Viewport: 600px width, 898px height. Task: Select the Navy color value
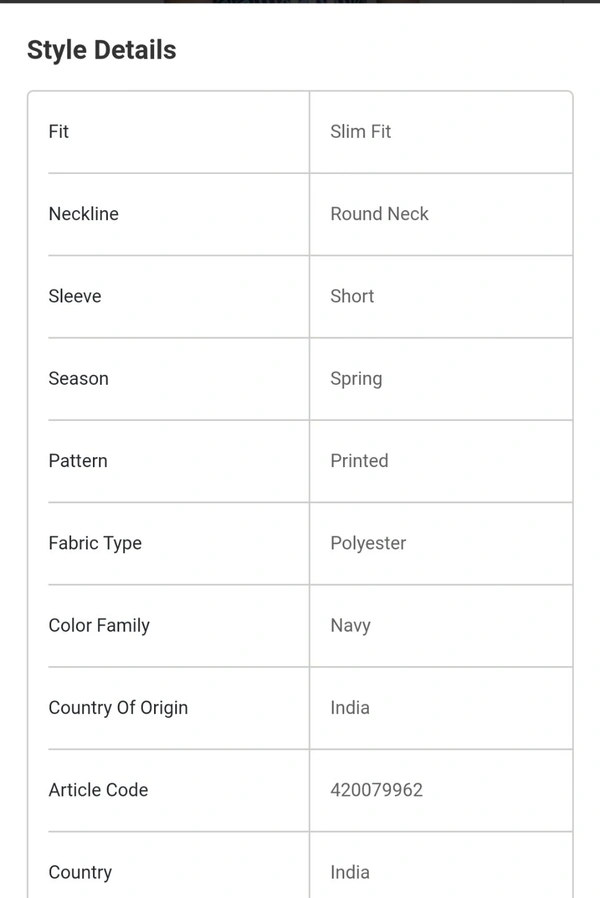350,626
